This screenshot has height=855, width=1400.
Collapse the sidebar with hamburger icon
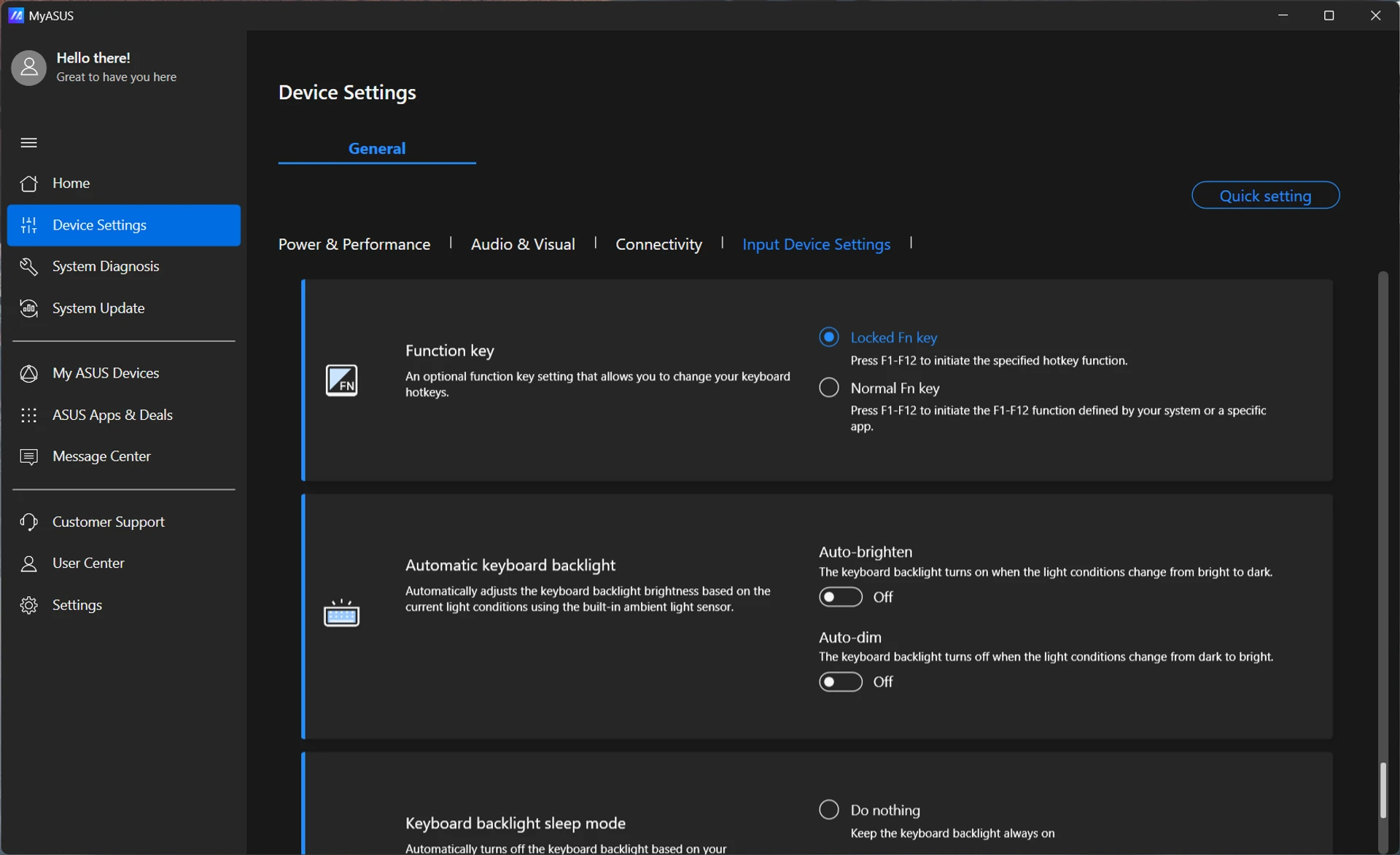(x=29, y=143)
